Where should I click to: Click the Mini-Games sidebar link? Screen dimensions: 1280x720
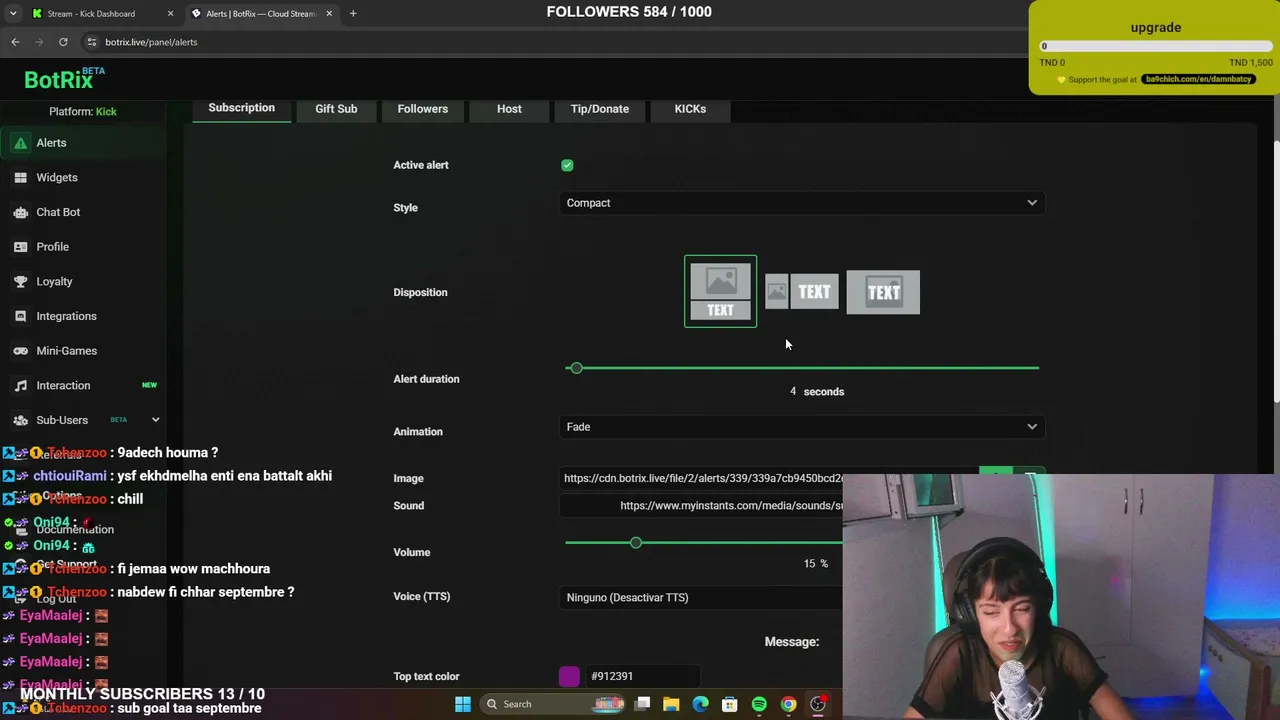pos(67,351)
